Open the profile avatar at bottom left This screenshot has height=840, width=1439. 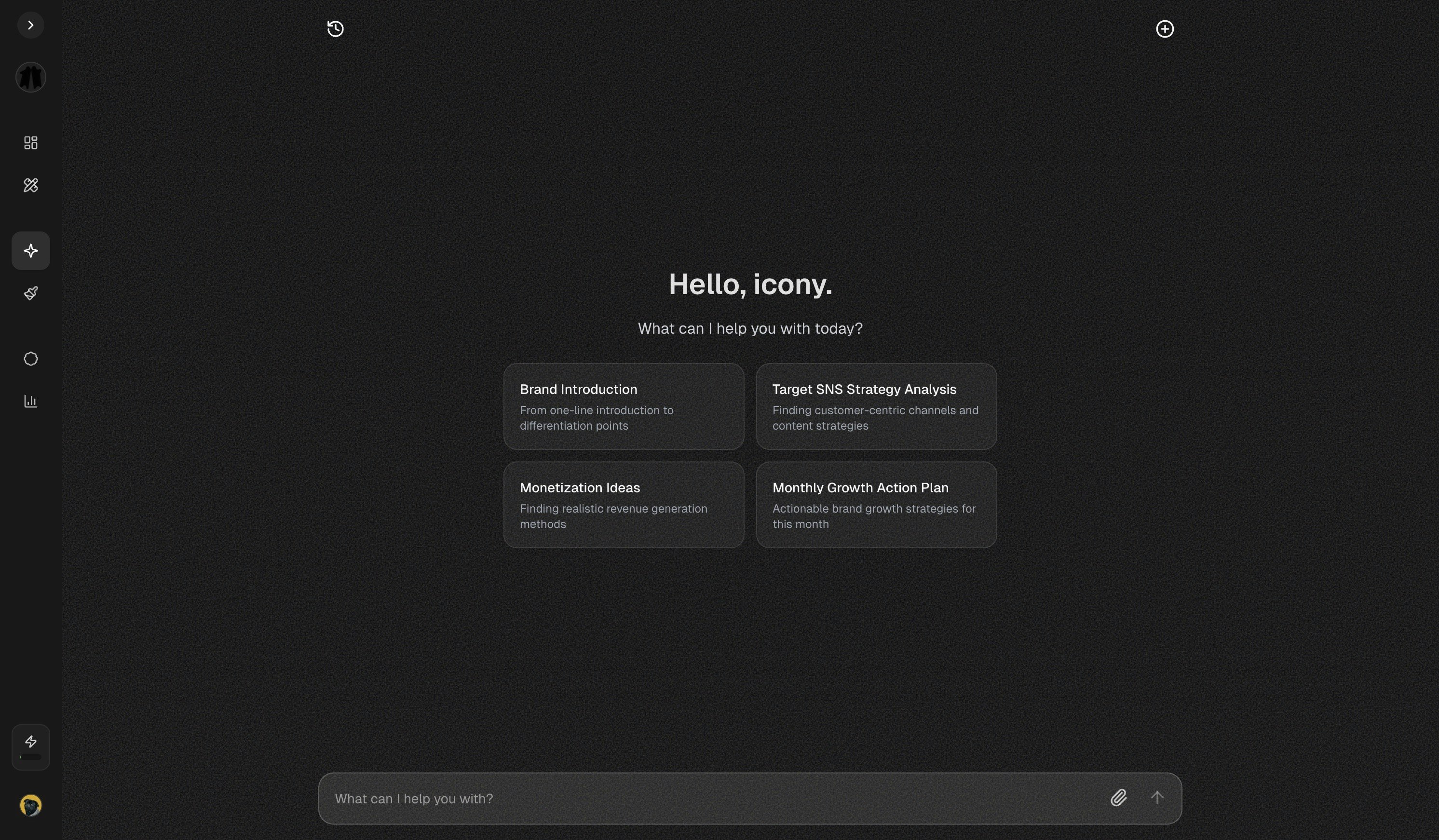pyautogui.click(x=30, y=806)
